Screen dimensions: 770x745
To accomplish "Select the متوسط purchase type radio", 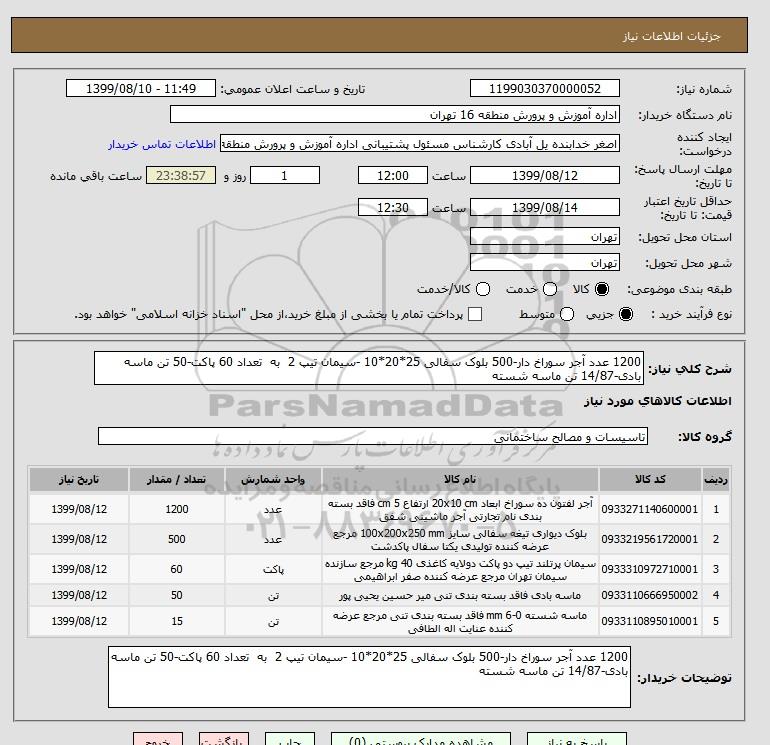I will tap(567, 314).
